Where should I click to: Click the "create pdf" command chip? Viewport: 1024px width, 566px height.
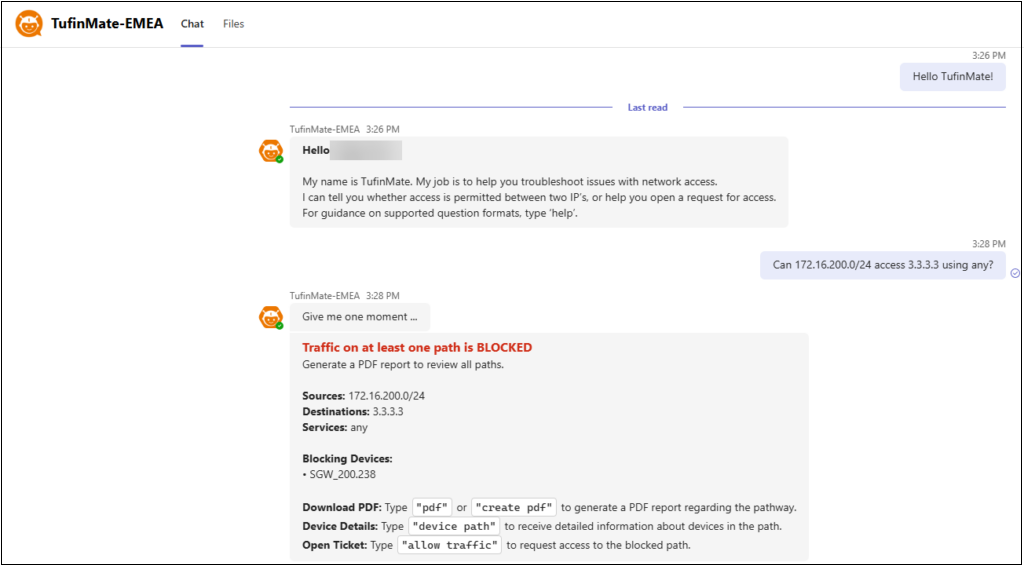514,507
